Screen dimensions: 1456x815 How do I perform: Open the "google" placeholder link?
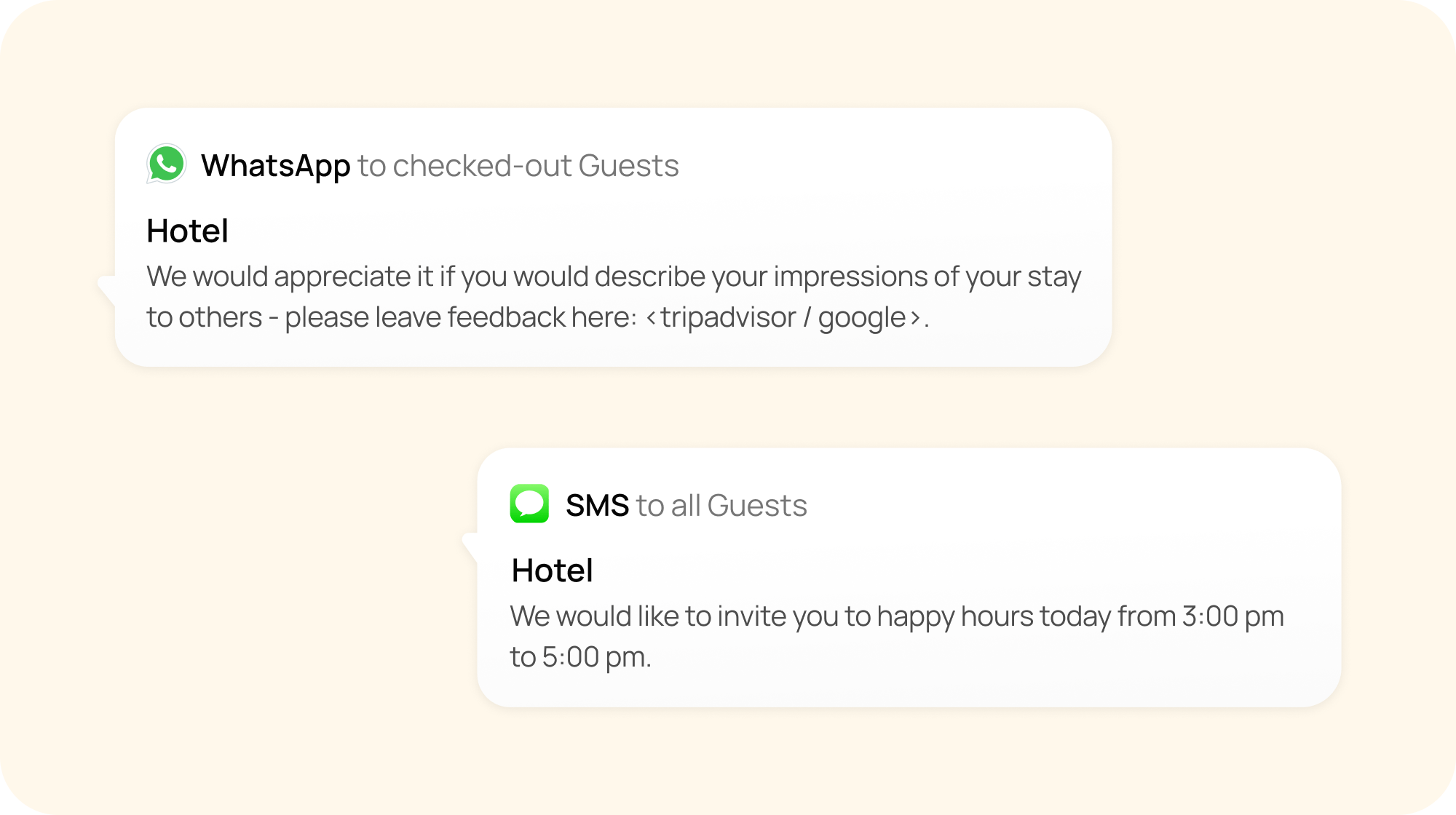coord(862,318)
